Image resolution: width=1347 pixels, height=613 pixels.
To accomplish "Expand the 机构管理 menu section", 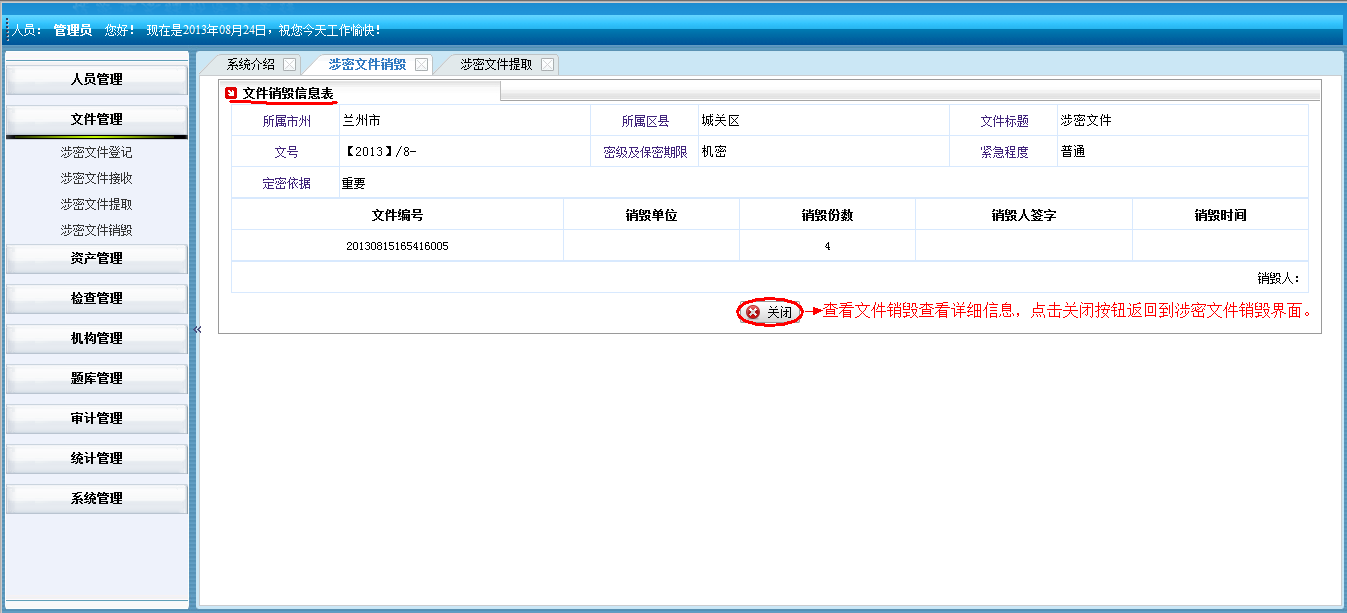I will [97, 338].
